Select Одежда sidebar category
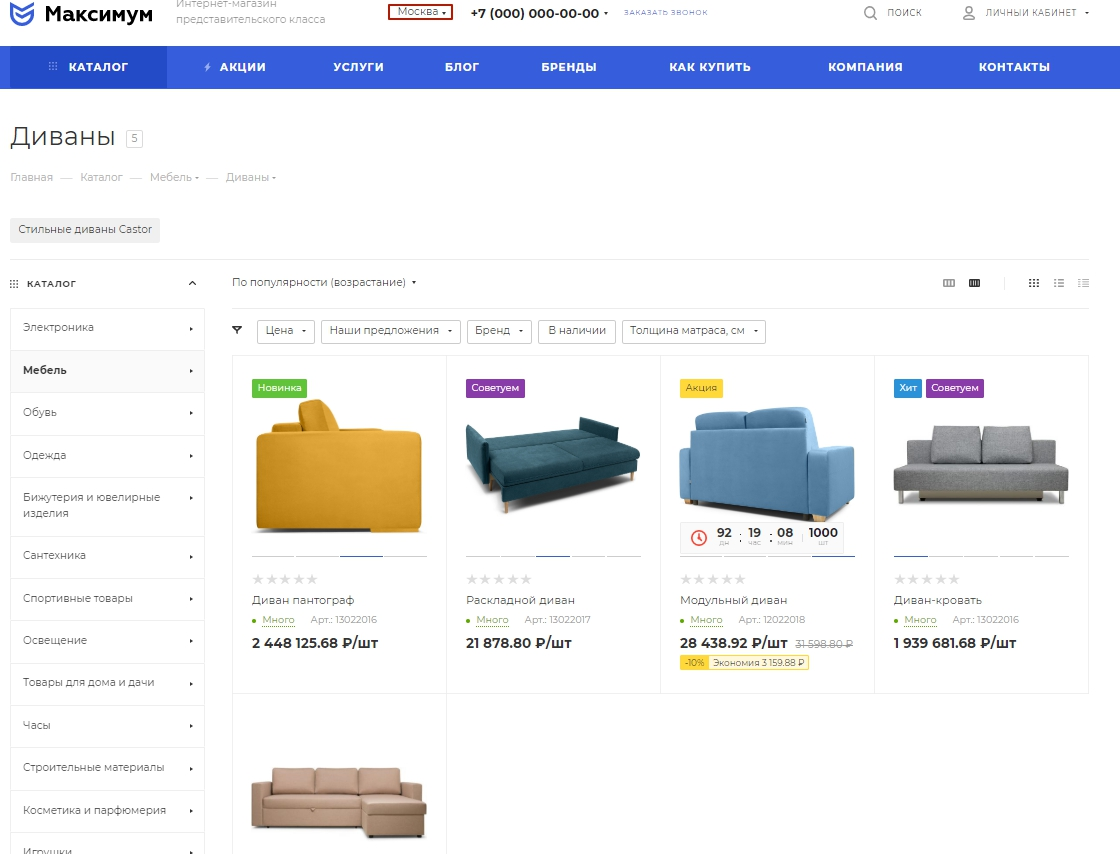1120x854 pixels. 107,456
